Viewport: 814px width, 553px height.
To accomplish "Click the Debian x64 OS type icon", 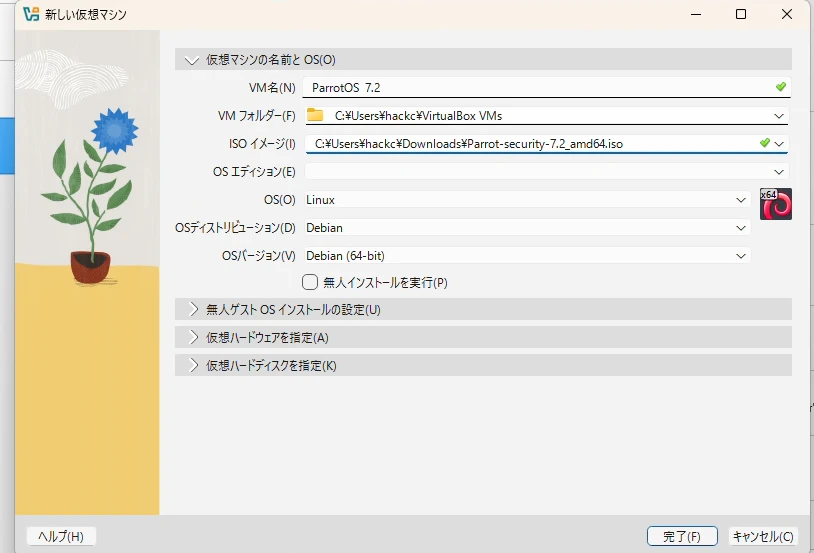I will pos(776,204).
